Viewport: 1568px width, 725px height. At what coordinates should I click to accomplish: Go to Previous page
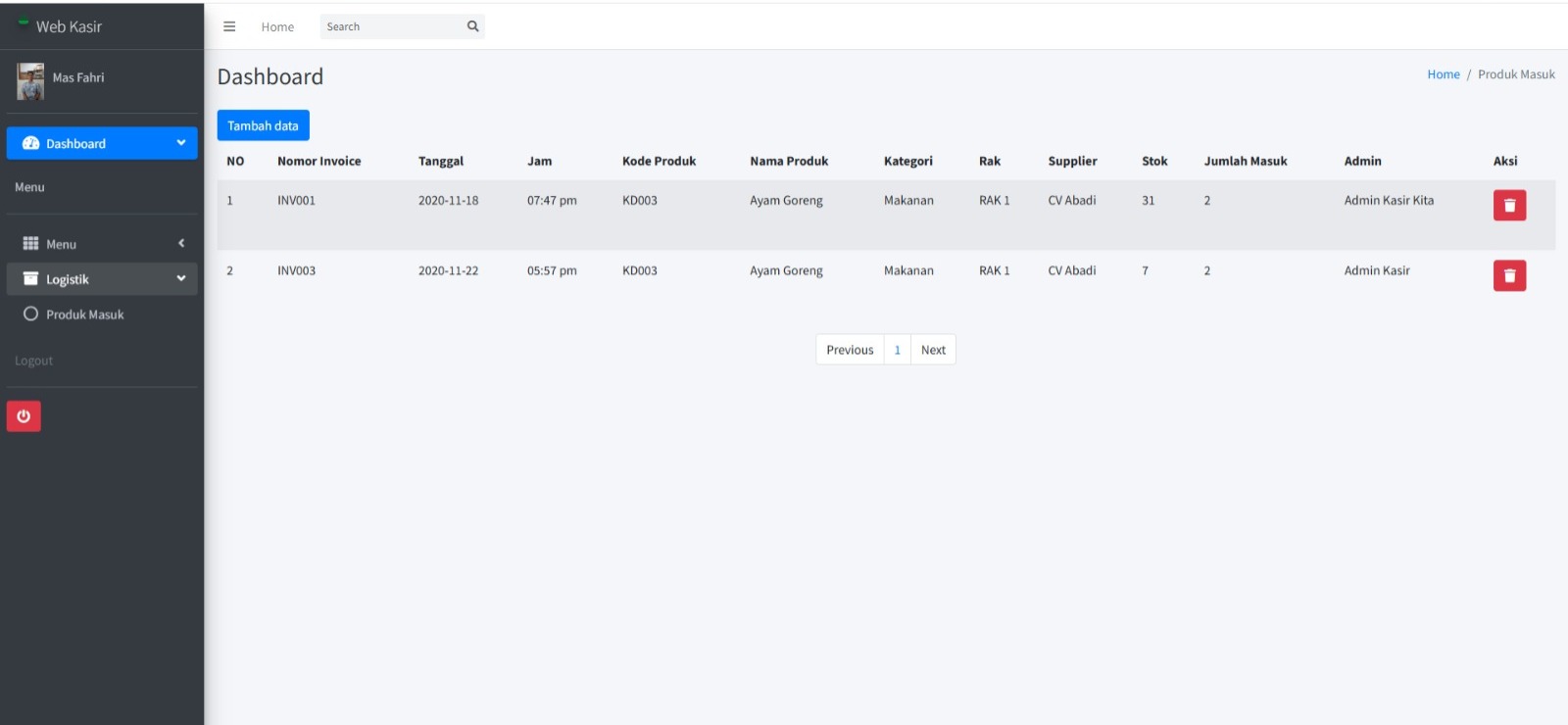point(850,350)
